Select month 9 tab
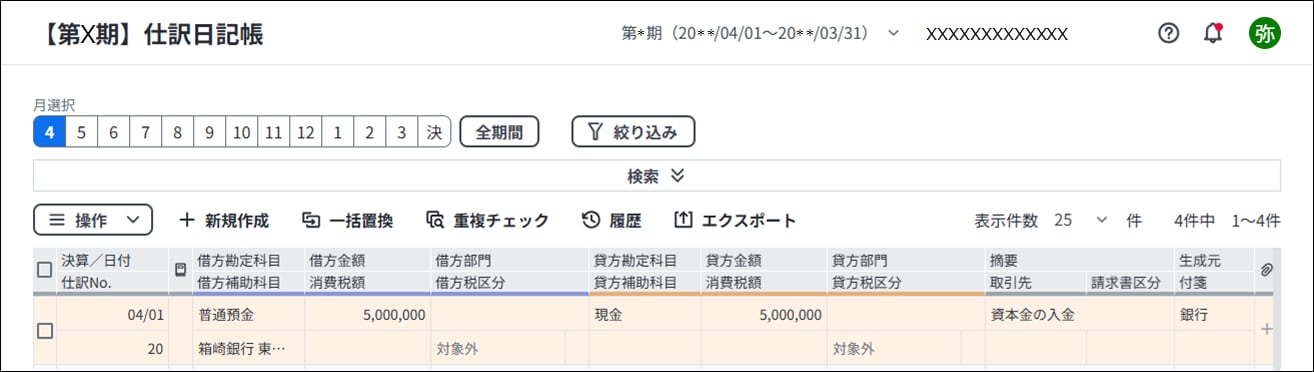 point(209,131)
